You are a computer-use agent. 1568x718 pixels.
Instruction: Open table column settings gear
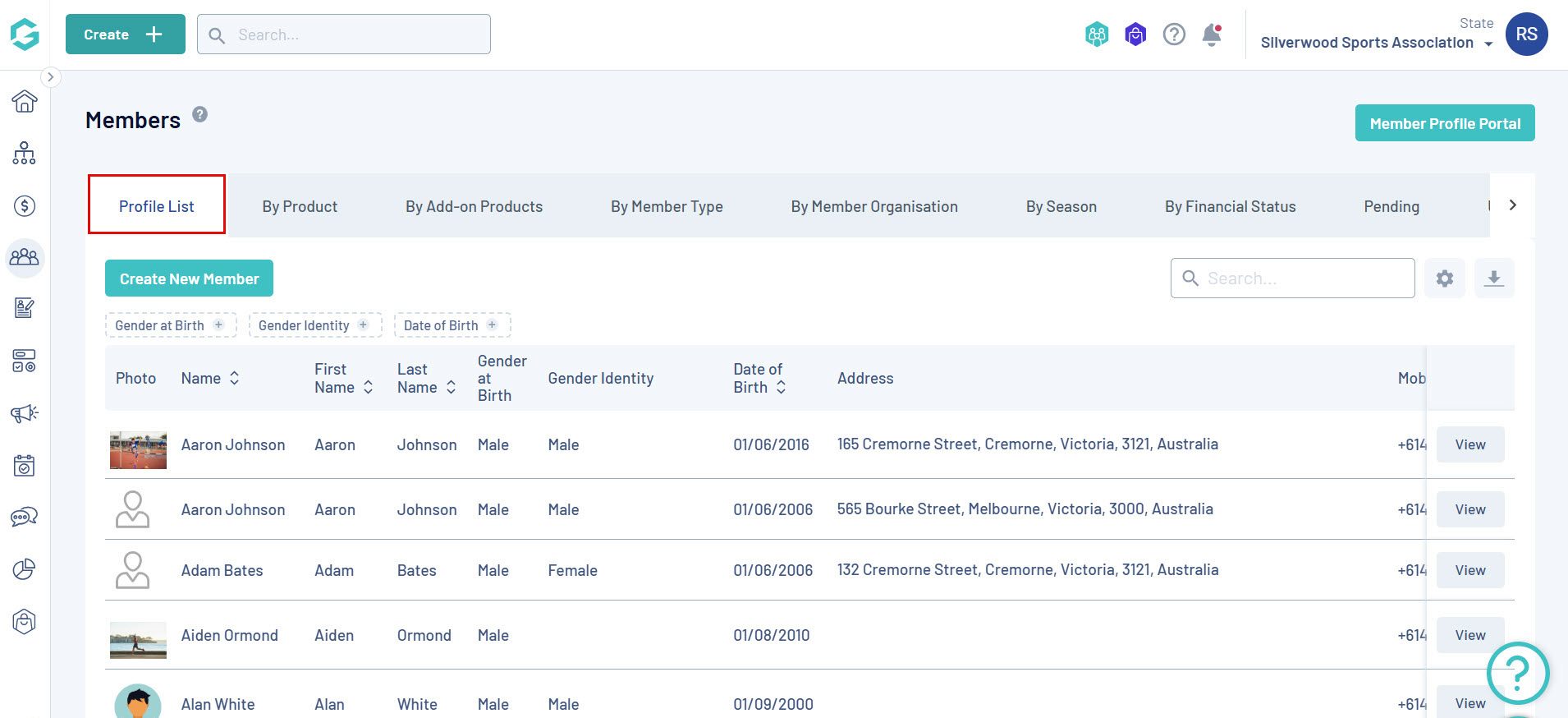tap(1445, 278)
